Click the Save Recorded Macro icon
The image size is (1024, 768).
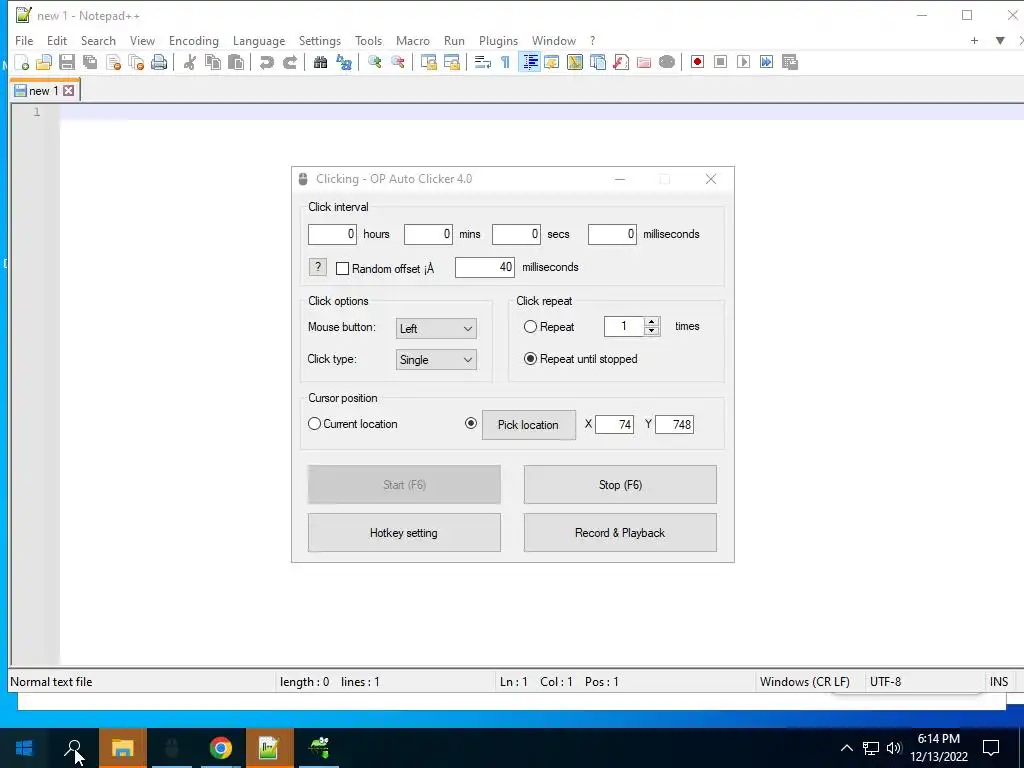tap(790, 62)
